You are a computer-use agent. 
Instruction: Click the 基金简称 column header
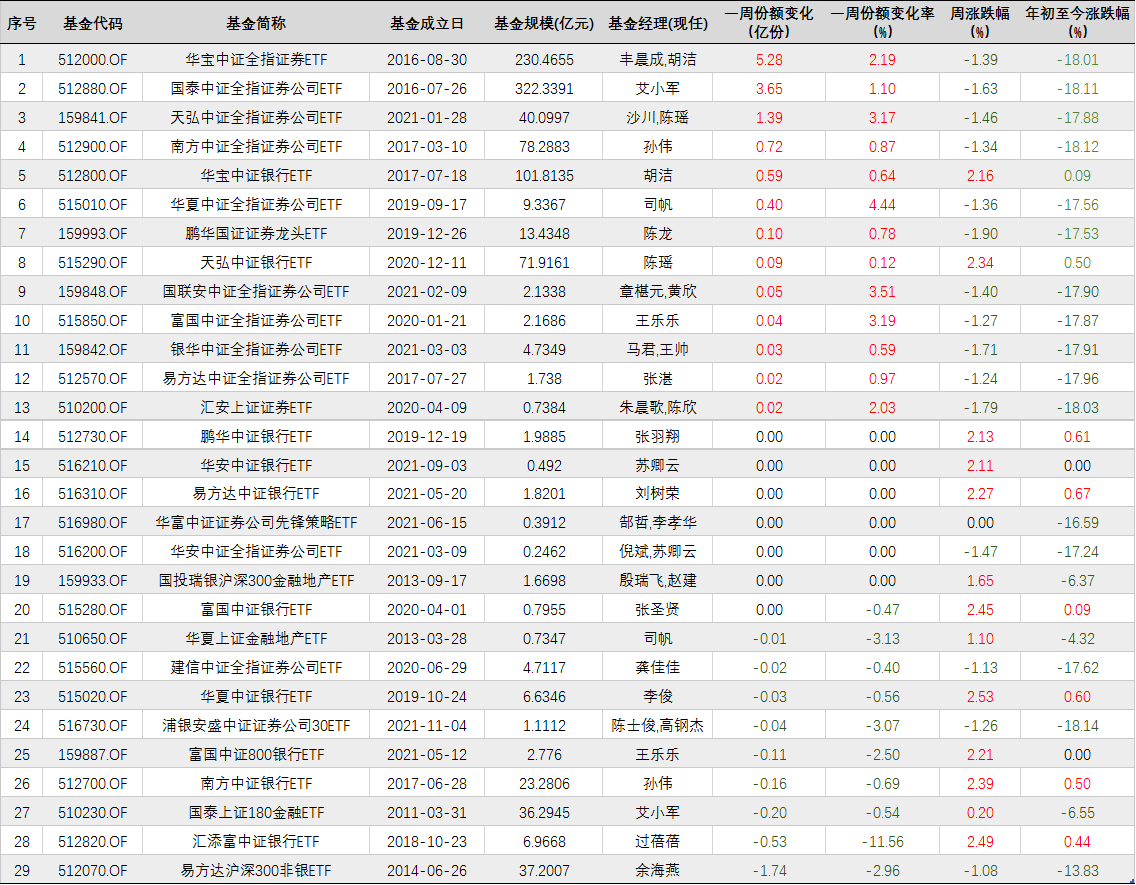(256, 23)
